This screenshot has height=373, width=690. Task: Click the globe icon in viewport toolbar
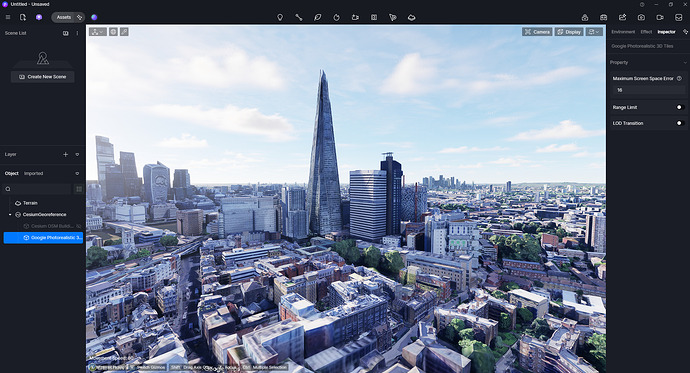point(114,32)
